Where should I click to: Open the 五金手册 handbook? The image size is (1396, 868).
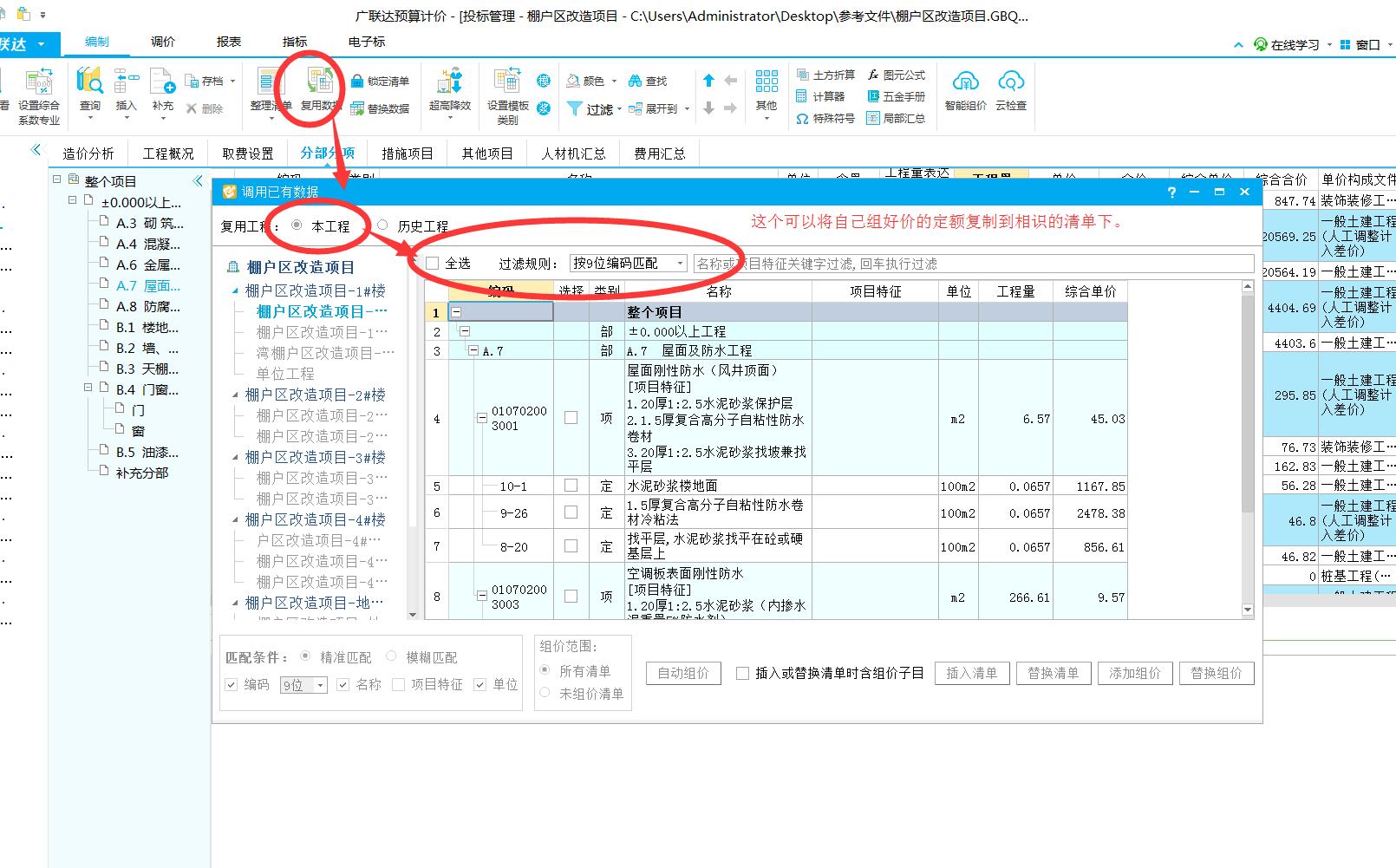pos(896,96)
